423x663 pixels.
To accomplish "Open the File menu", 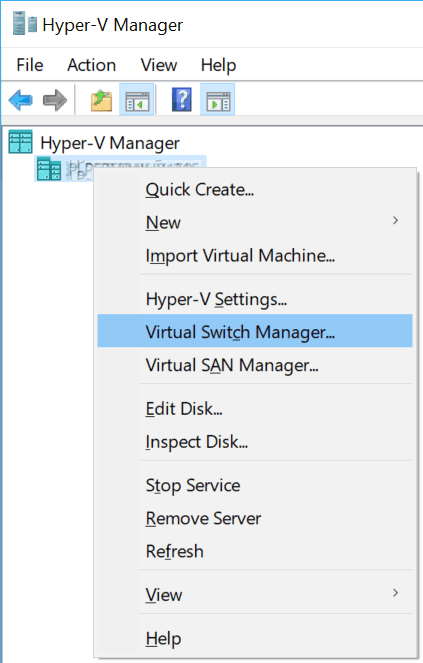I will (x=30, y=65).
